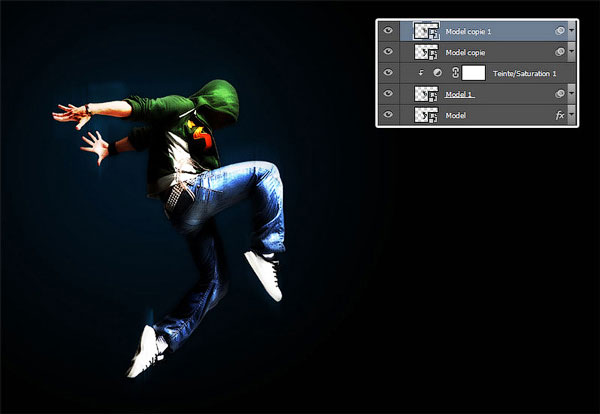Click the clipping mask arrow on Teinte/Saturation 1
Image resolution: width=600 pixels, height=414 pixels.
point(421,73)
